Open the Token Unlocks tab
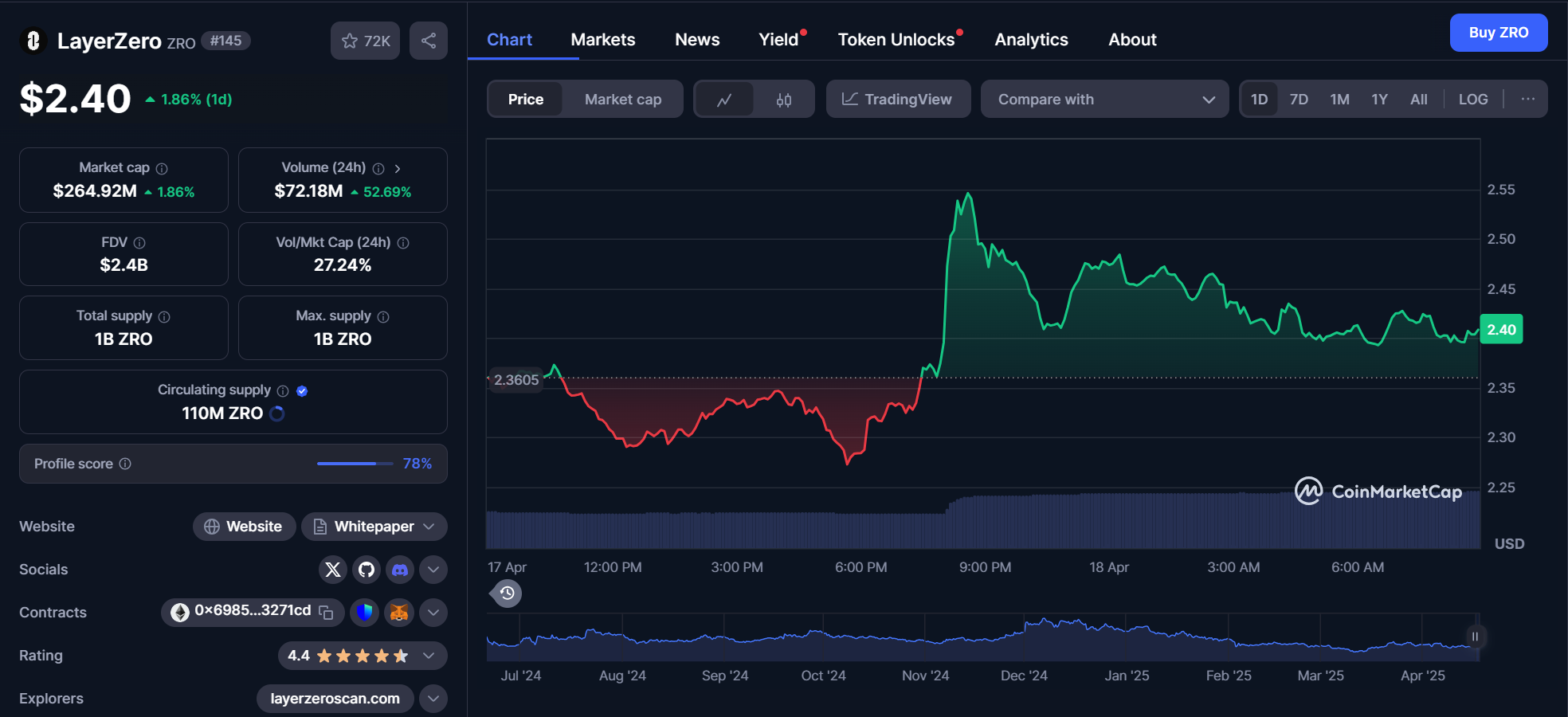The height and width of the screenshot is (717, 1568). [x=896, y=40]
